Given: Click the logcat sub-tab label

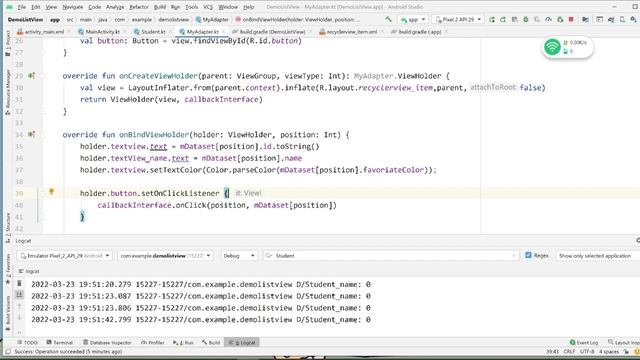Looking at the screenshot, I should pos(29,271).
